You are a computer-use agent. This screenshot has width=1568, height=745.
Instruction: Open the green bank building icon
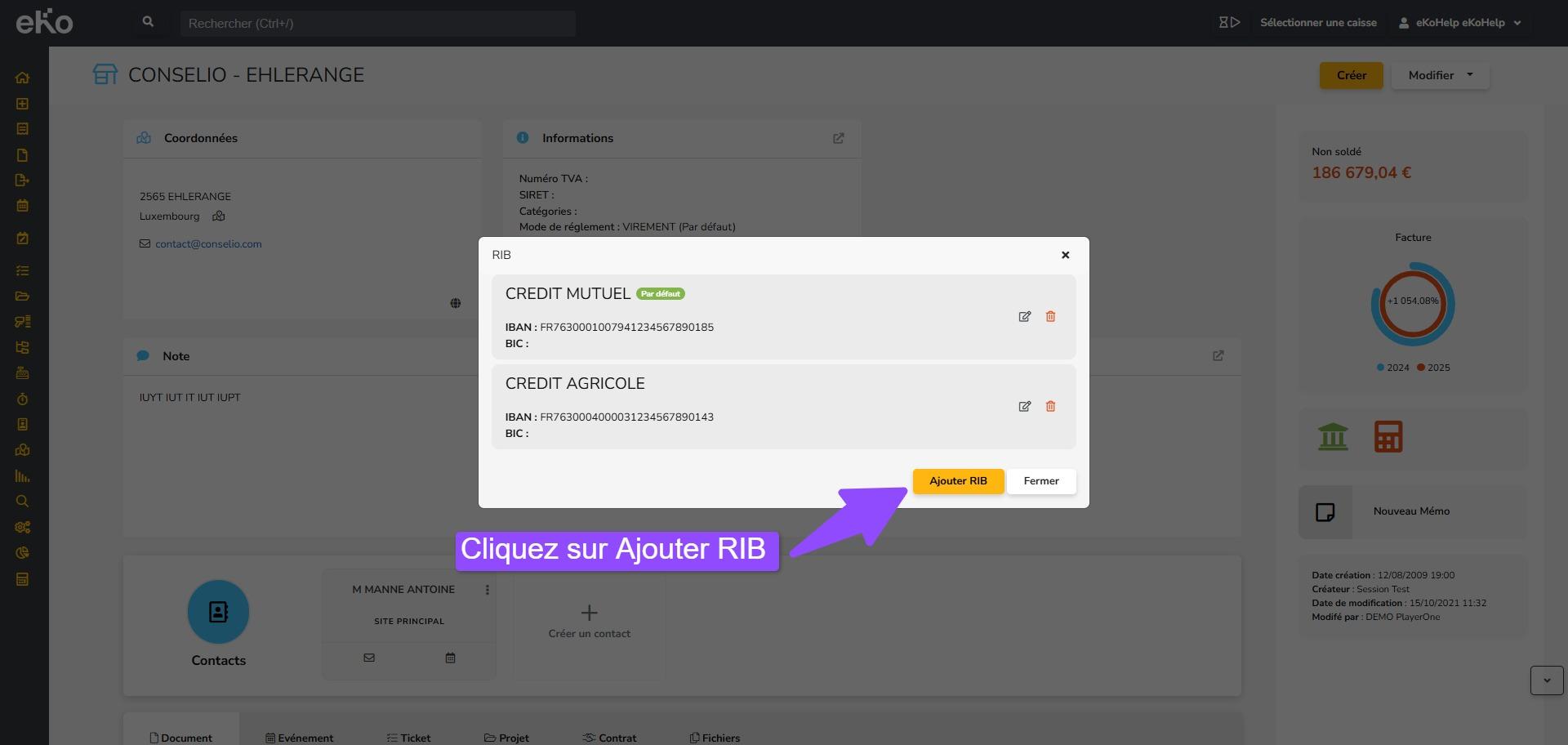(1333, 437)
